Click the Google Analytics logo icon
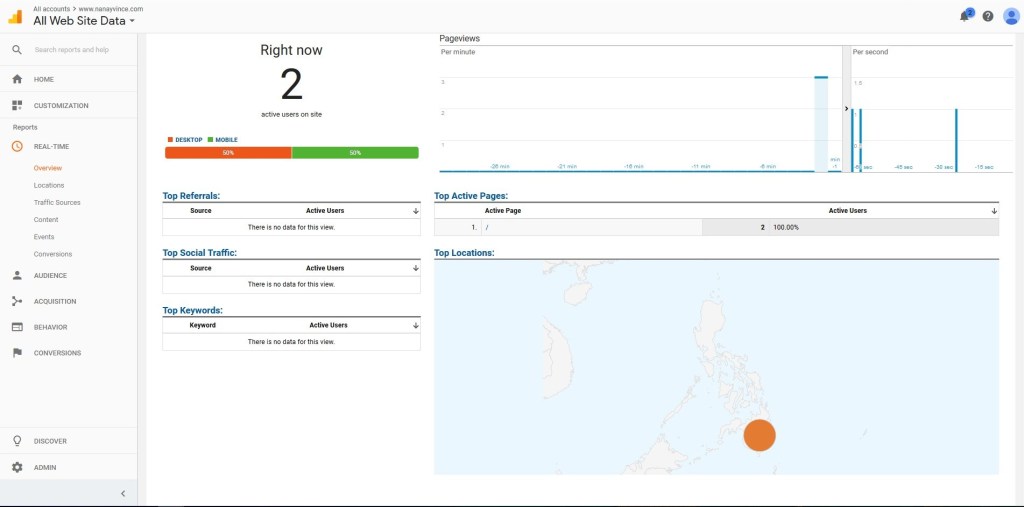This screenshot has height=507, width=1024. [15, 15]
